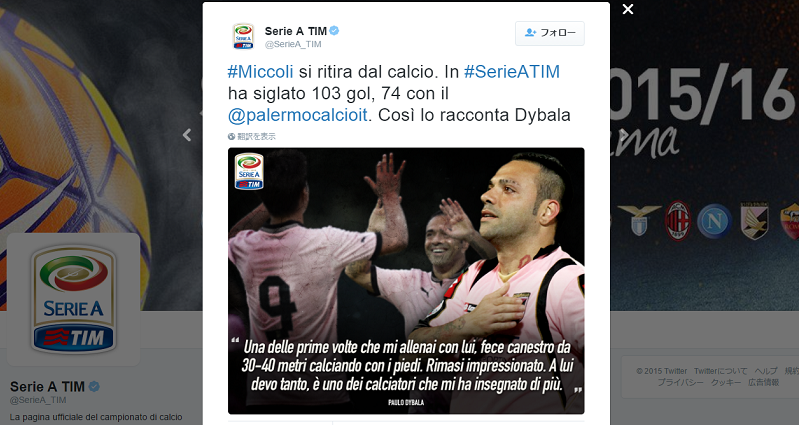The image size is (799, 425).
Task: Click the Lazio eagle crest in header
Action: (639, 220)
